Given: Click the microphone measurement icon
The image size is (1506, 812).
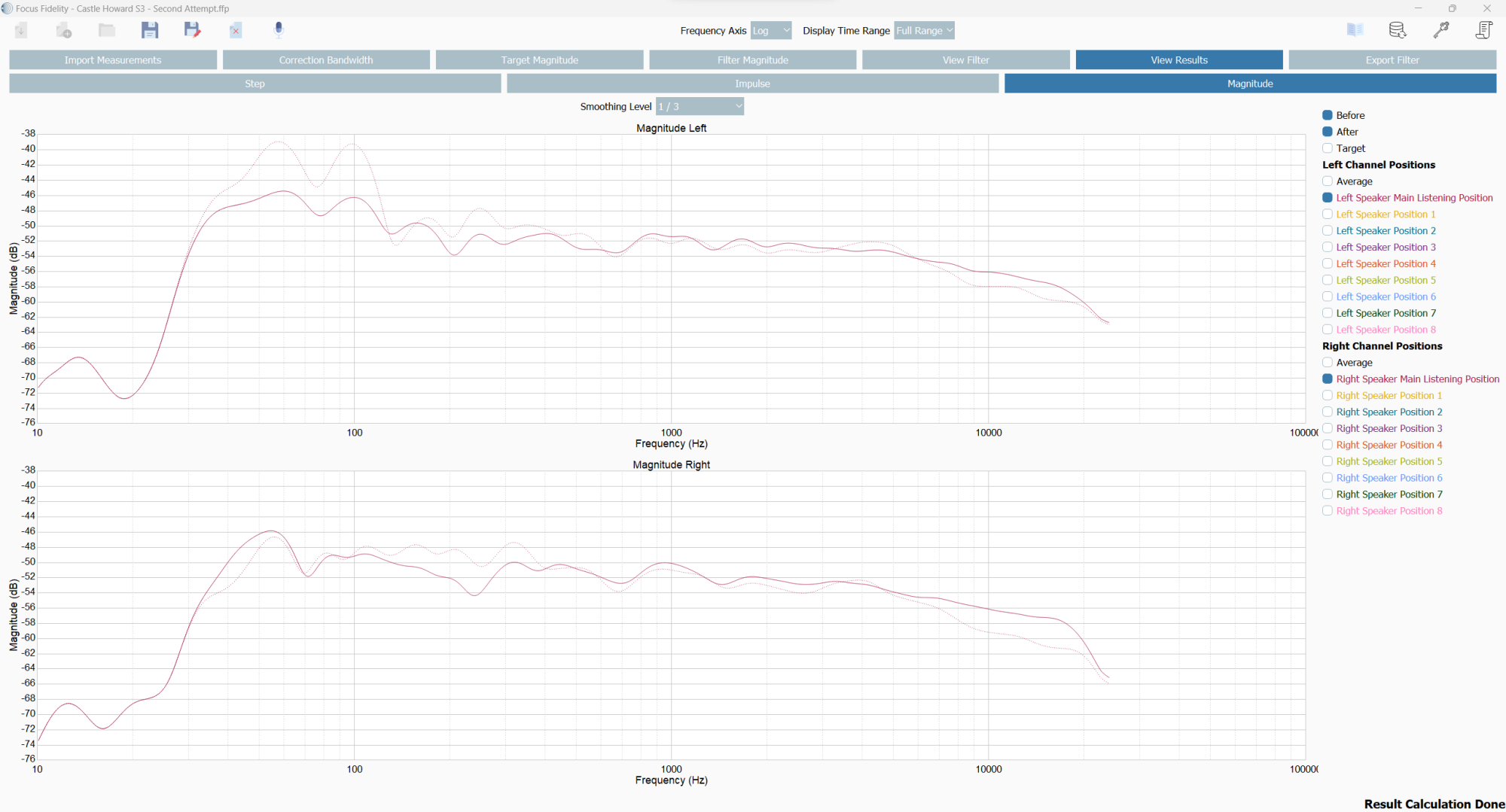Looking at the screenshot, I should 279,30.
